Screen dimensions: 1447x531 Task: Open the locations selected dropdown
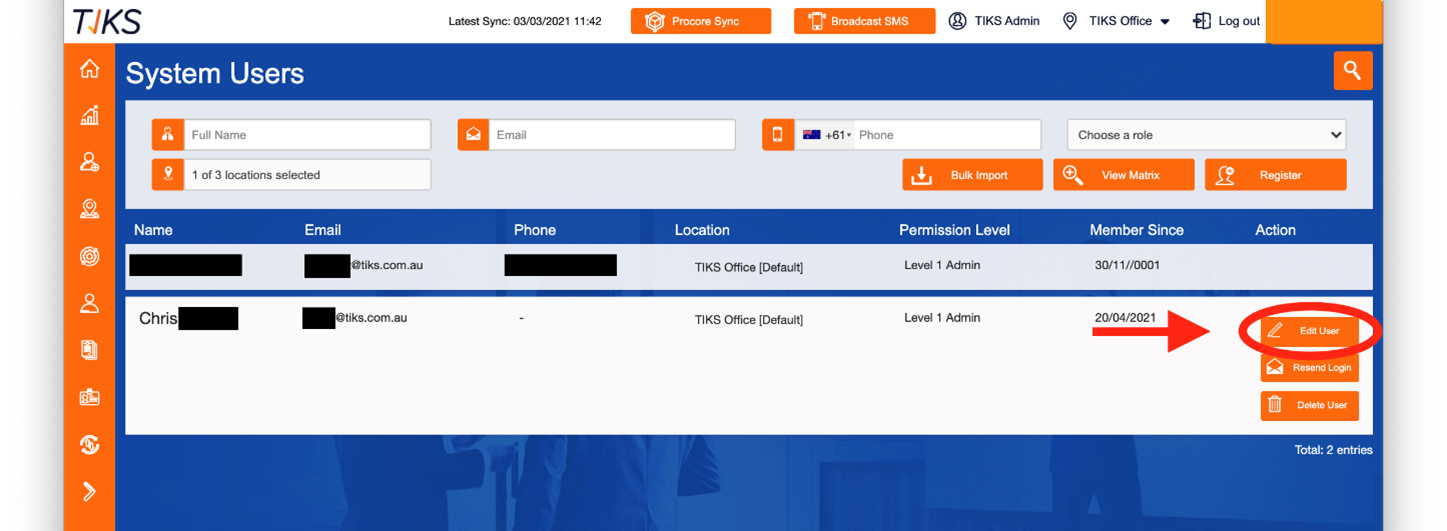pyautogui.click(x=307, y=175)
